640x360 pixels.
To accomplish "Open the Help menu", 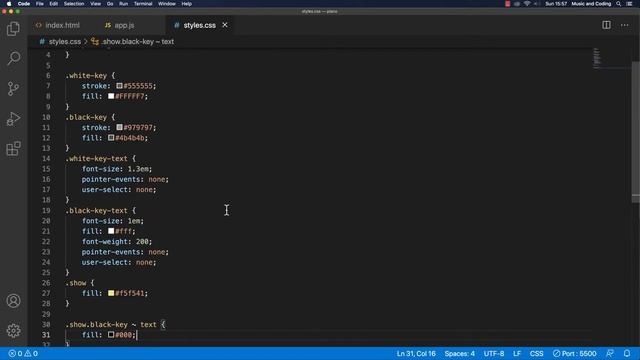I will point(187,4).
